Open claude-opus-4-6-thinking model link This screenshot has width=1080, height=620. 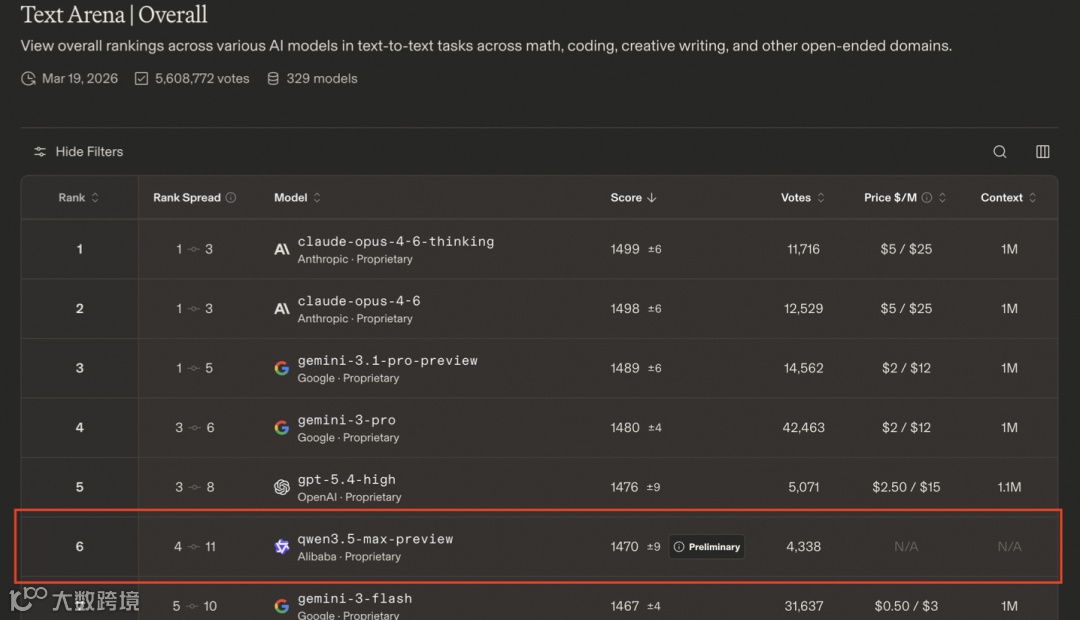point(395,242)
